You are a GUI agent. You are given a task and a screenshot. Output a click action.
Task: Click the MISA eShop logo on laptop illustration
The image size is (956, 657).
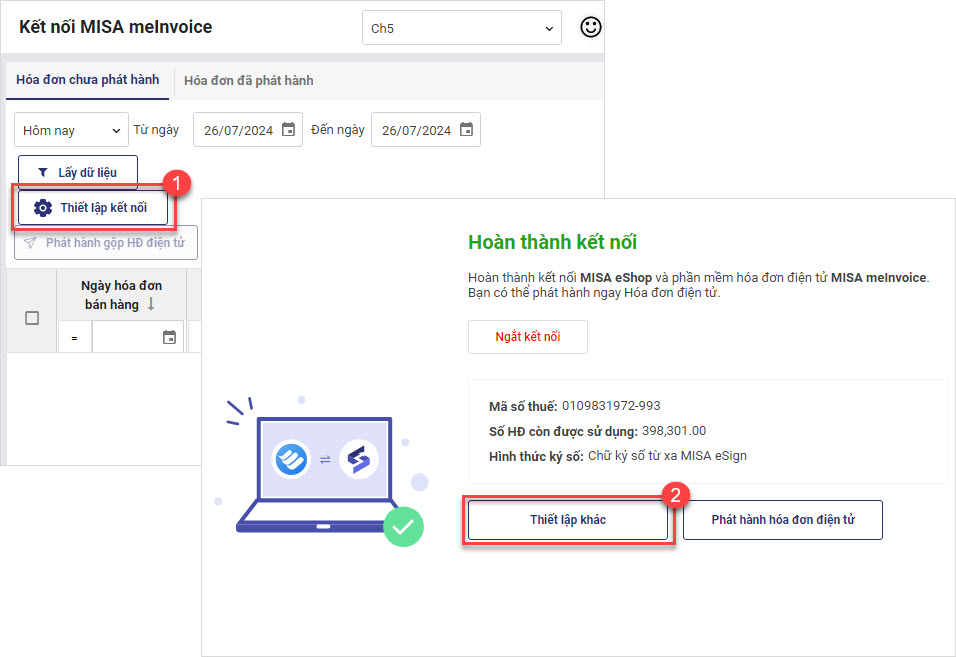(x=291, y=458)
